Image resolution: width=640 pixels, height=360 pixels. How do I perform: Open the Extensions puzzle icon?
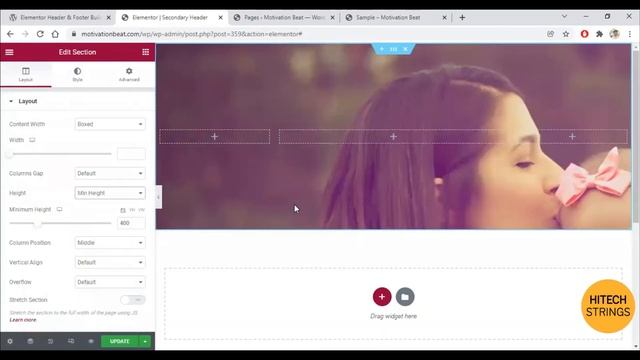[x=599, y=34]
